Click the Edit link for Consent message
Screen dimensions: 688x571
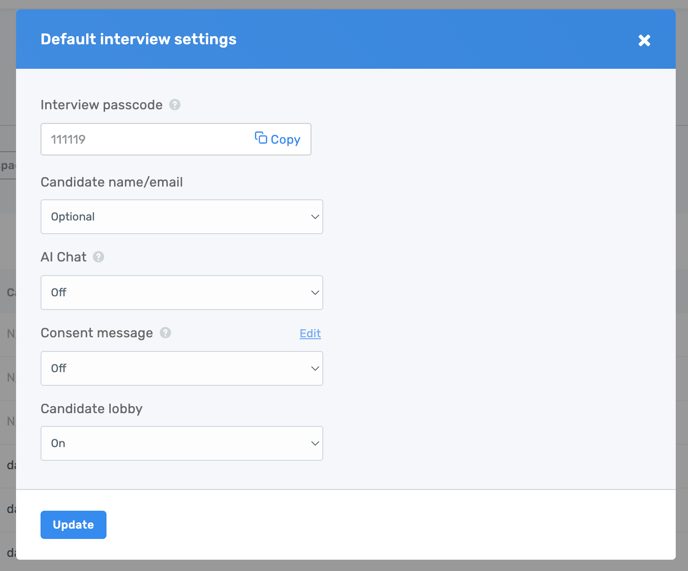[x=310, y=333]
